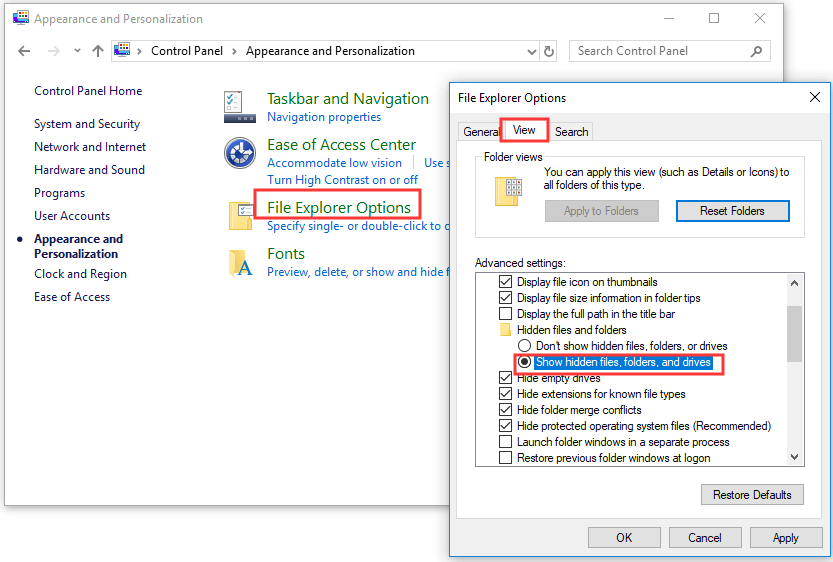Check Launch folder windows in a separate process

[x=506, y=441]
